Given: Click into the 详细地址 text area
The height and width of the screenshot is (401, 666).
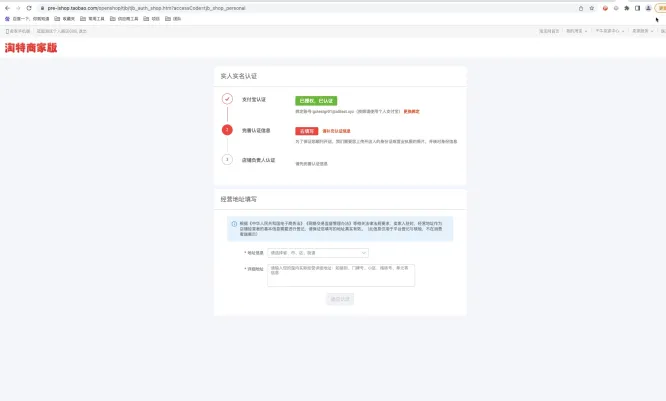Looking at the screenshot, I should pos(340,275).
